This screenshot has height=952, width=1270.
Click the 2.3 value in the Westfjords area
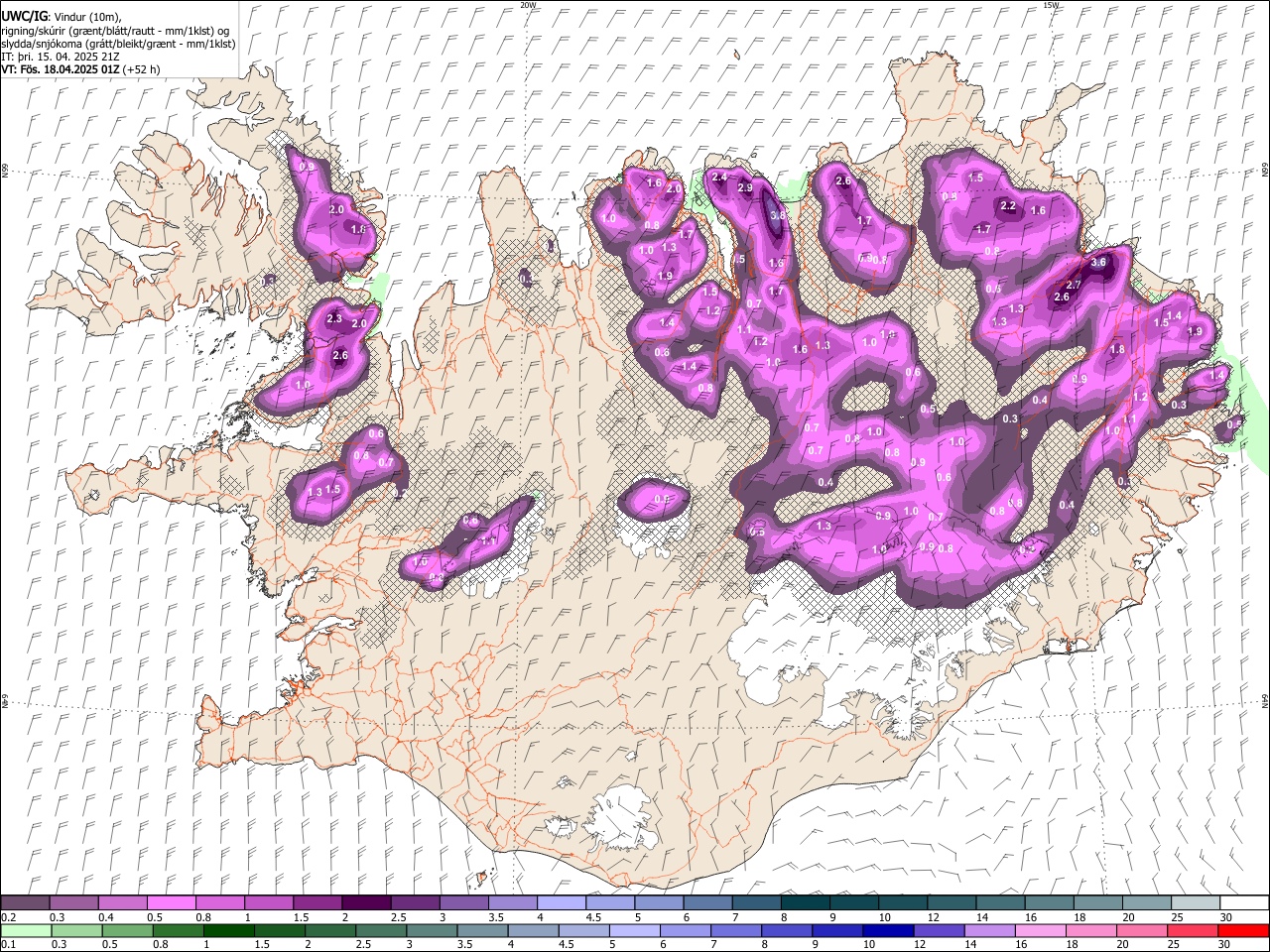pyautogui.click(x=333, y=318)
